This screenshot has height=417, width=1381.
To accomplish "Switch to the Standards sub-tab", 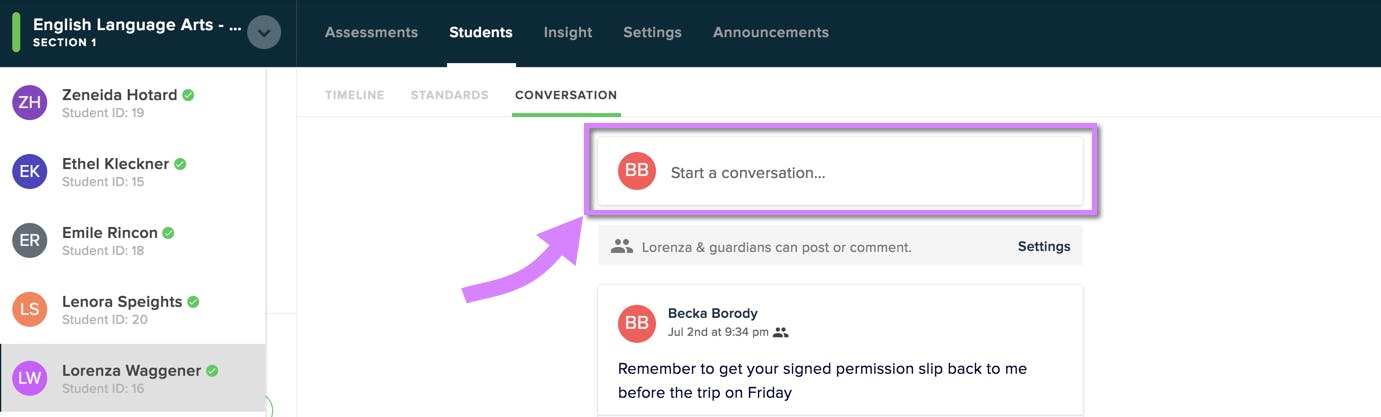I will click(450, 95).
